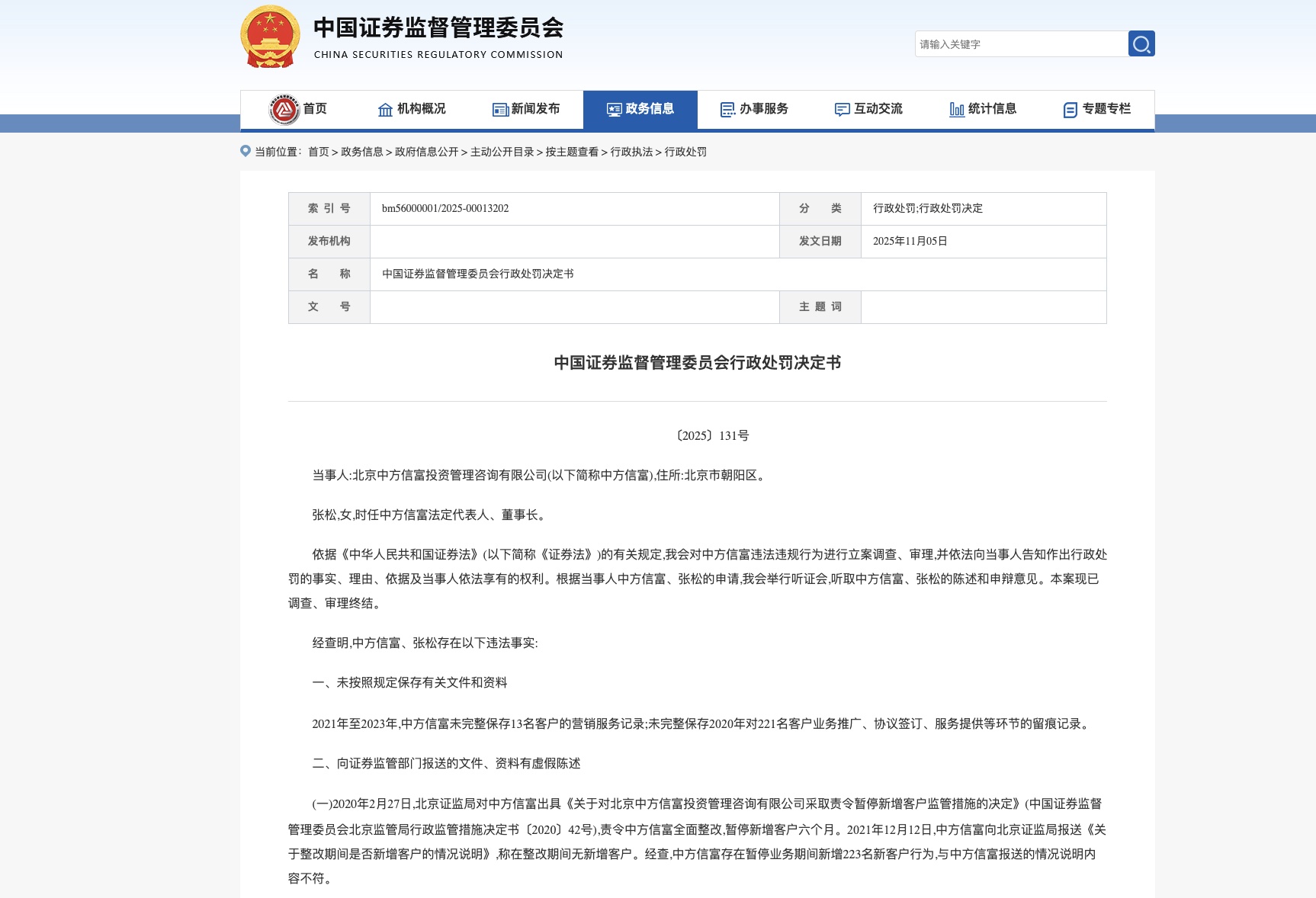Go to the 专题专栏 navigation tab
Image resolution: width=1316 pixels, height=898 pixels.
point(1098,110)
